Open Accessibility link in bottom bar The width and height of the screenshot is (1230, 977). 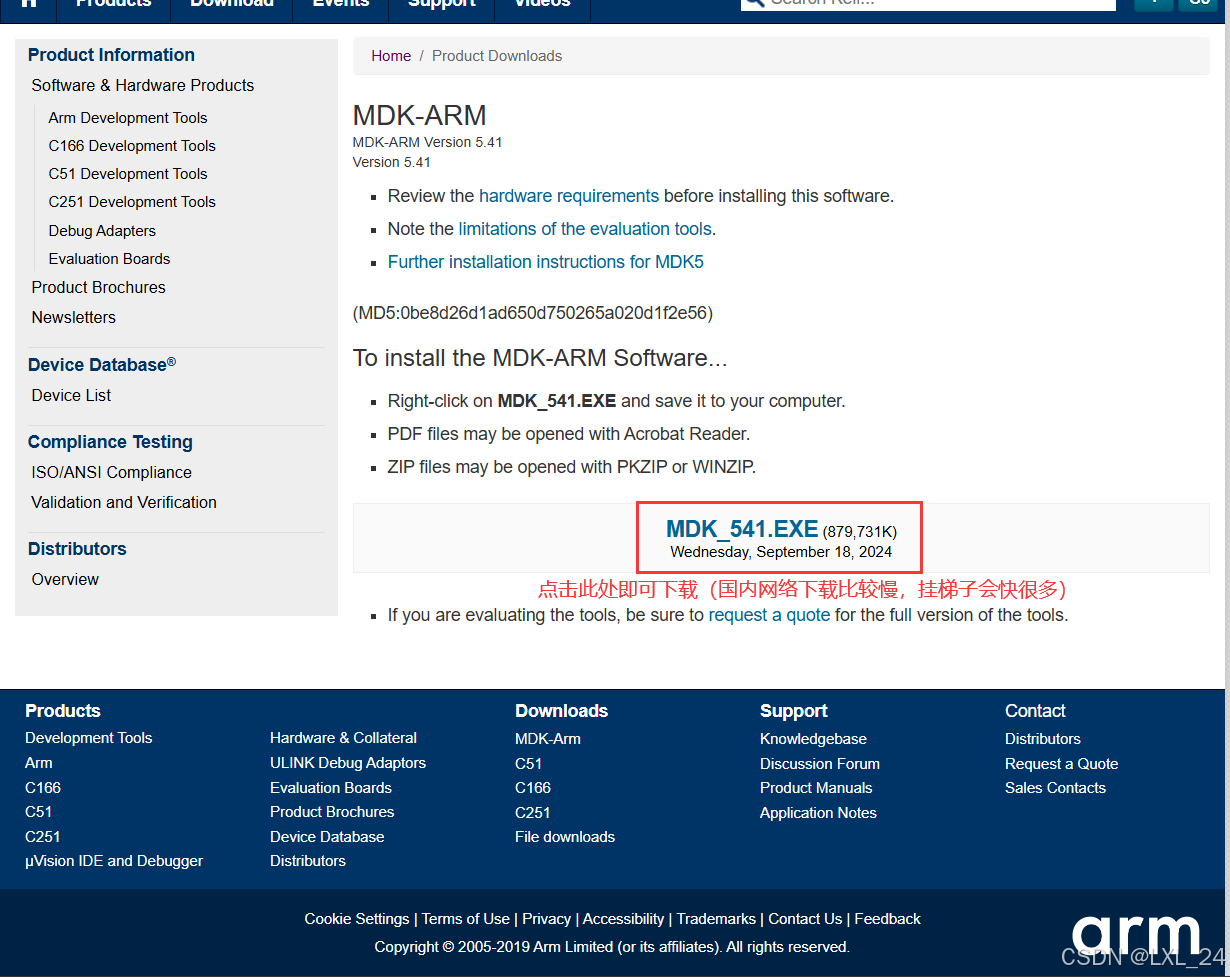(624, 919)
